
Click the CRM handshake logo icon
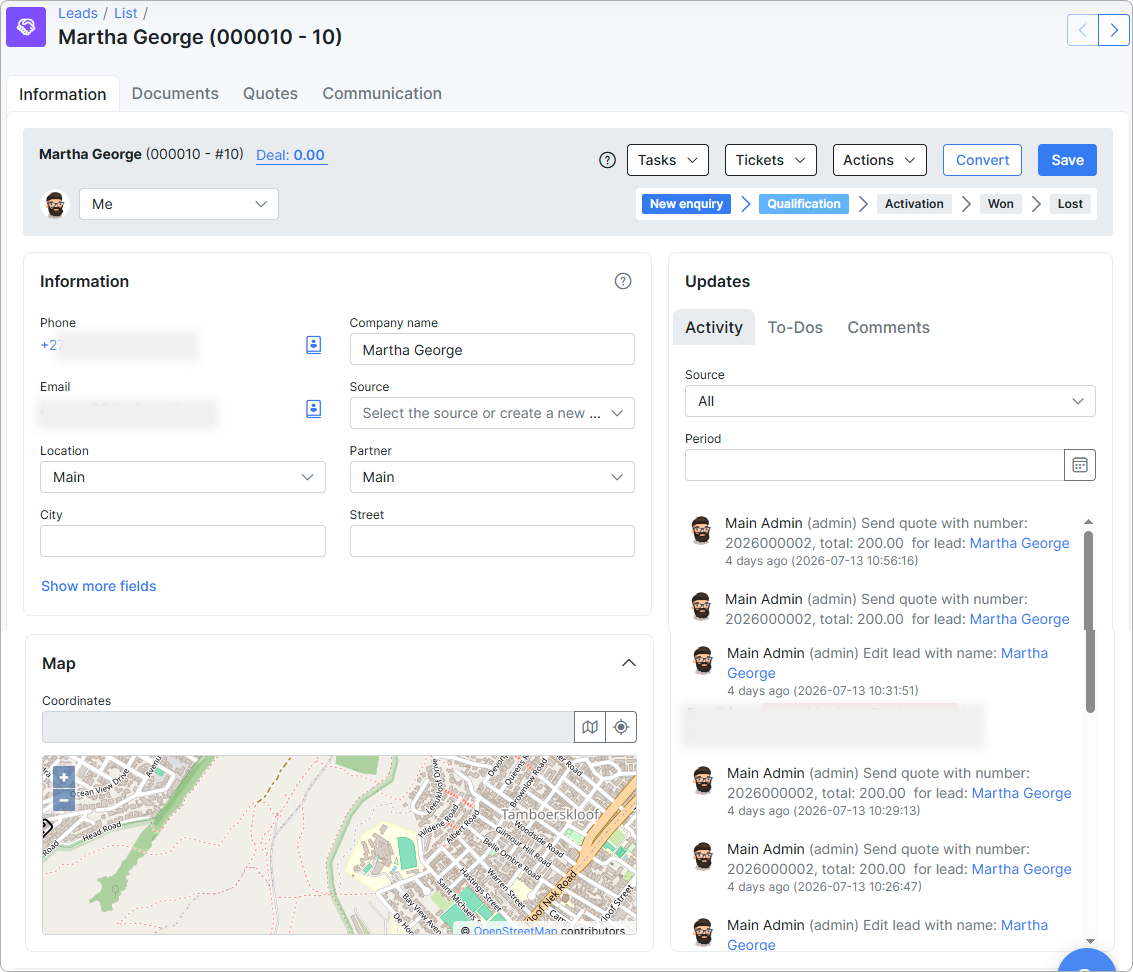26,27
